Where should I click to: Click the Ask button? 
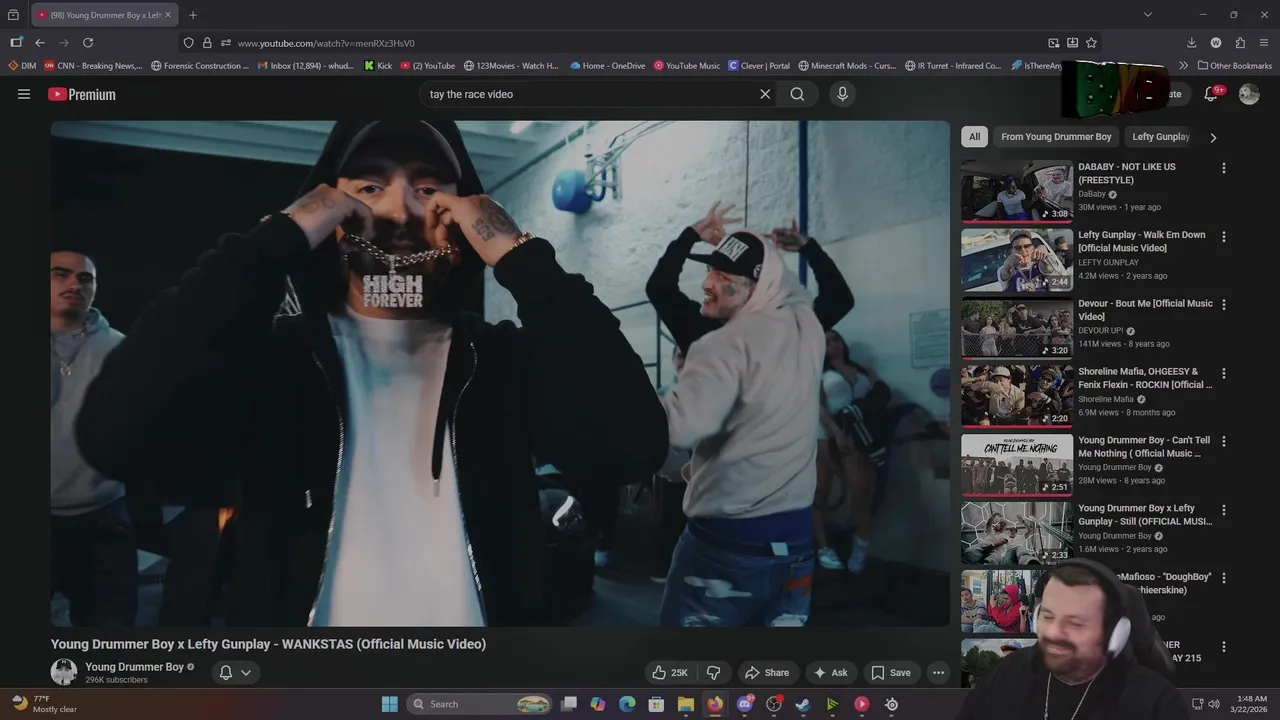(830, 673)
